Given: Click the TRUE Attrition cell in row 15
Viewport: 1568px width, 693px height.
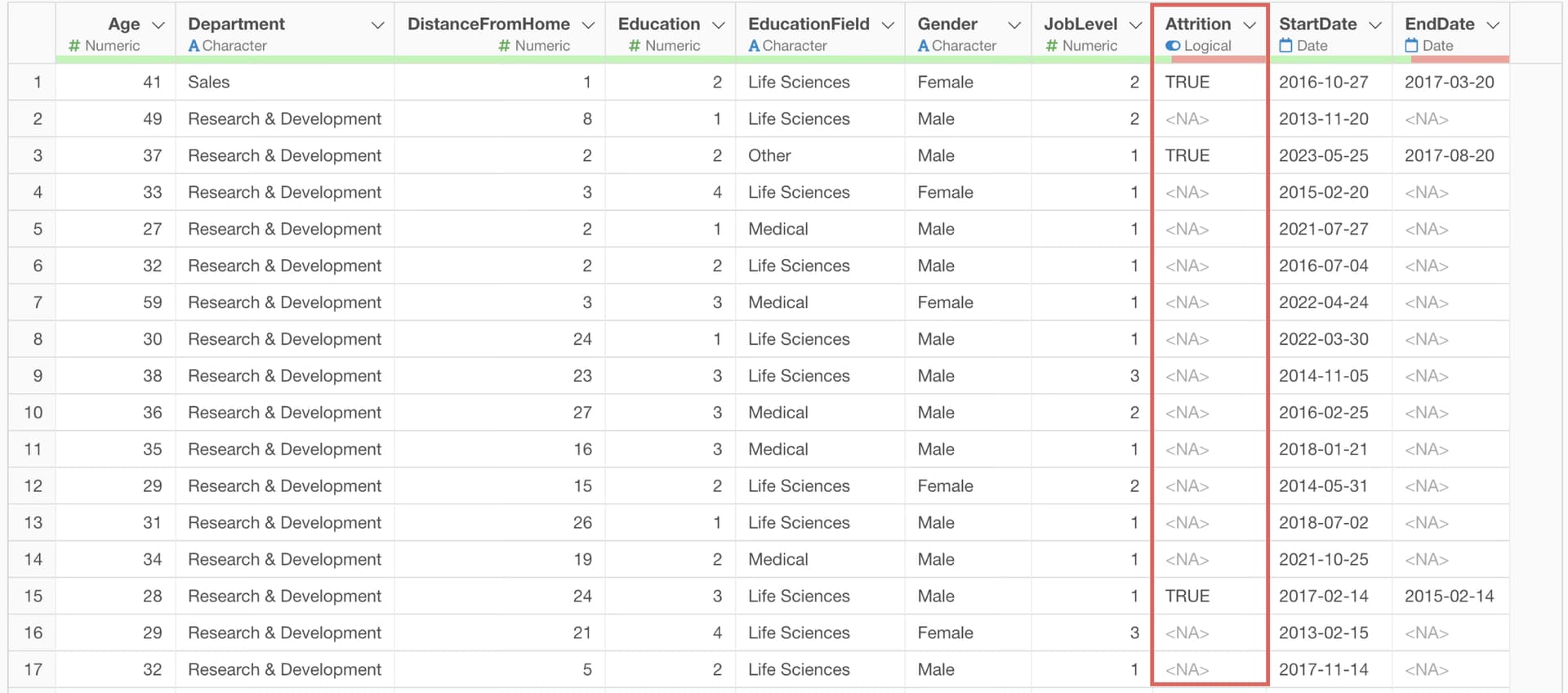Looking at the screenshot, I should coord(1187,597).
